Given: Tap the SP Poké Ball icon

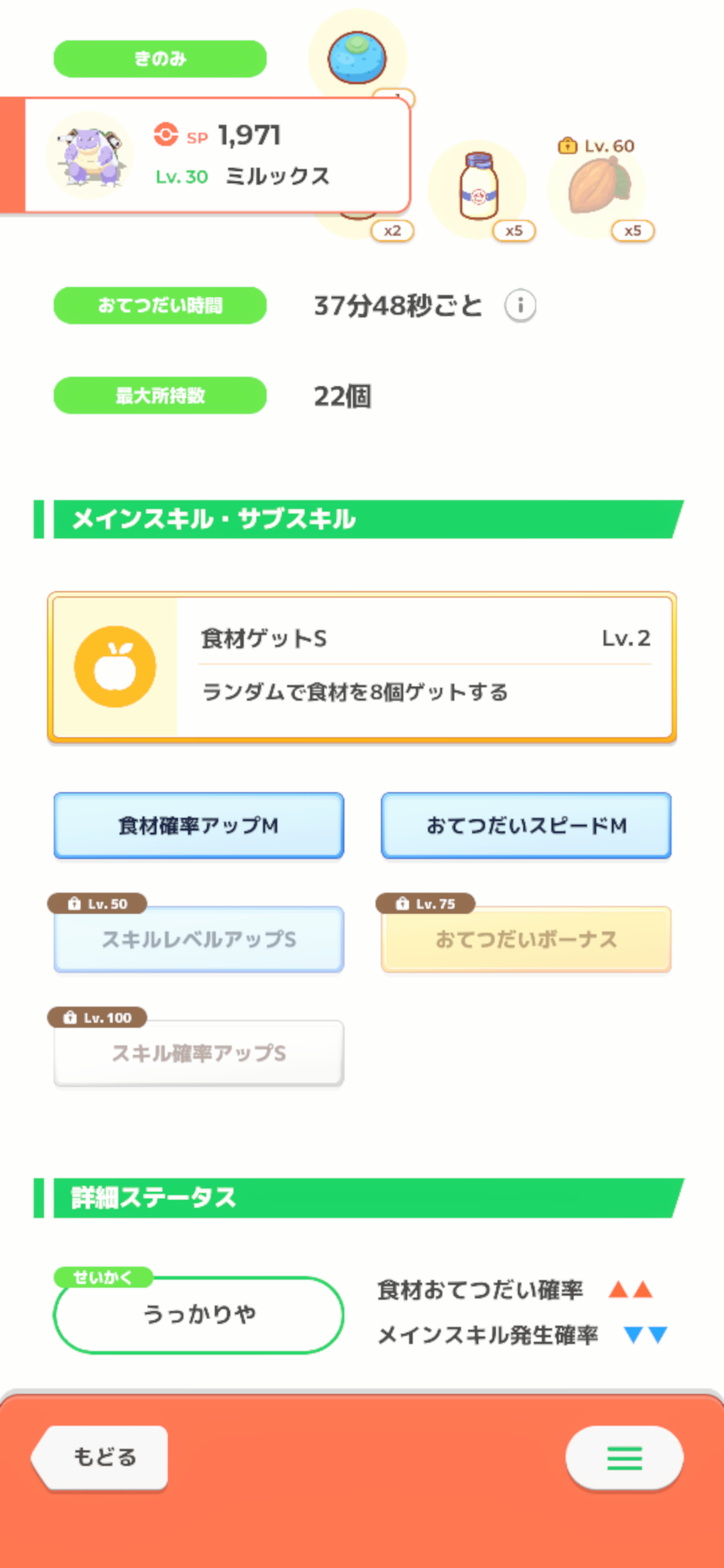Looking at the screenshot, I should [x=166, y=135].
